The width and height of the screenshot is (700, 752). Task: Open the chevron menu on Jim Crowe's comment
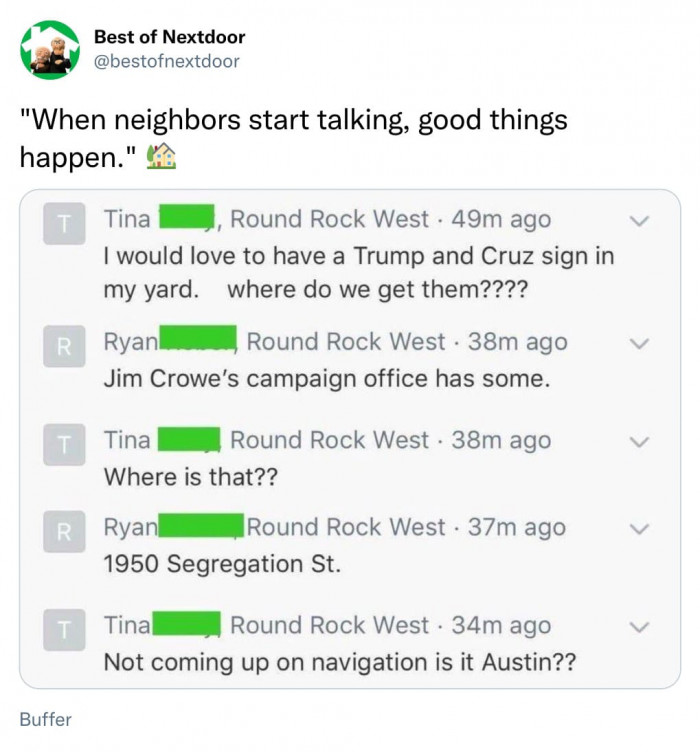(x=642, y=343)
